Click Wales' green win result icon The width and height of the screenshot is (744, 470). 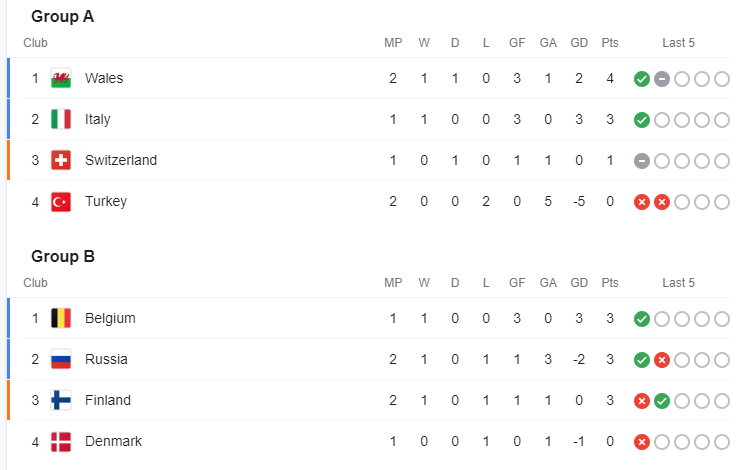click(642, 79)
